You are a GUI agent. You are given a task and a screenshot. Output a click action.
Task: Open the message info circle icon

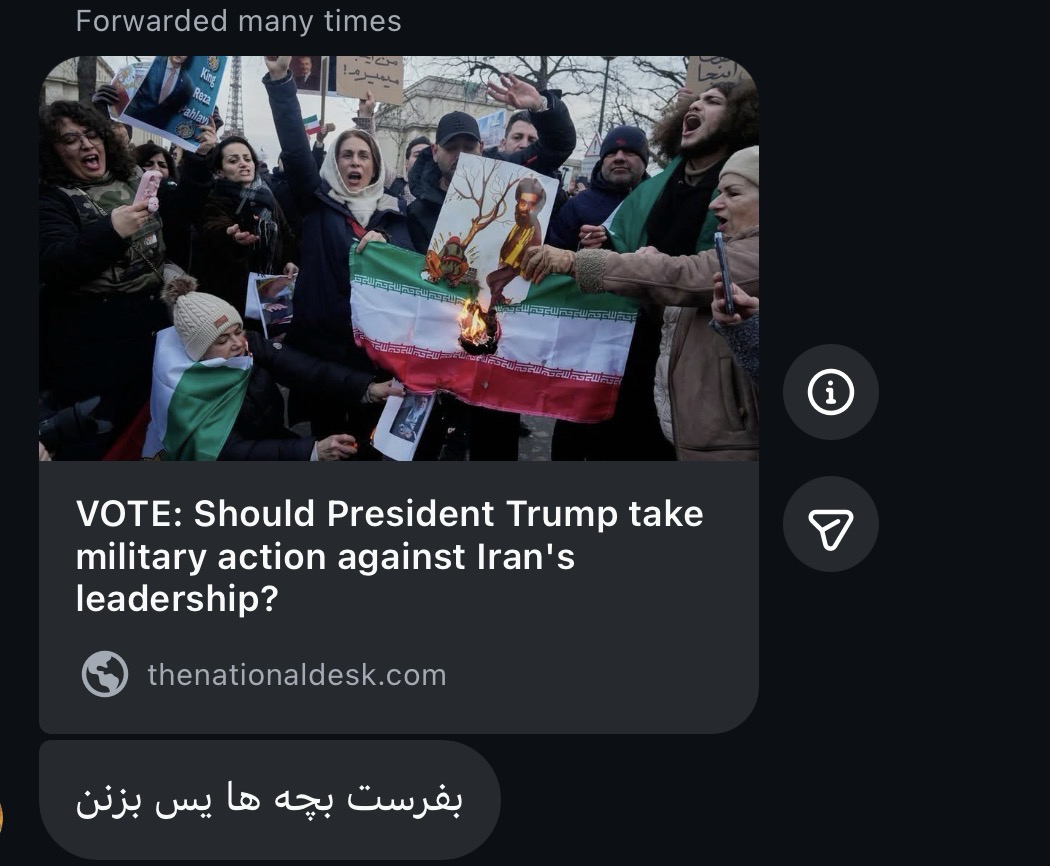pos(830,392)
